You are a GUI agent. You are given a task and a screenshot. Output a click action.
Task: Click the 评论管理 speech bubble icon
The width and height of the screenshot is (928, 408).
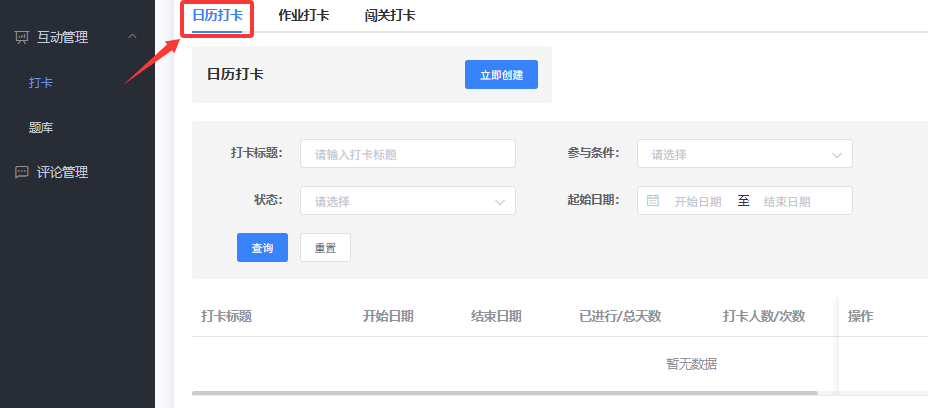(21, 172)
